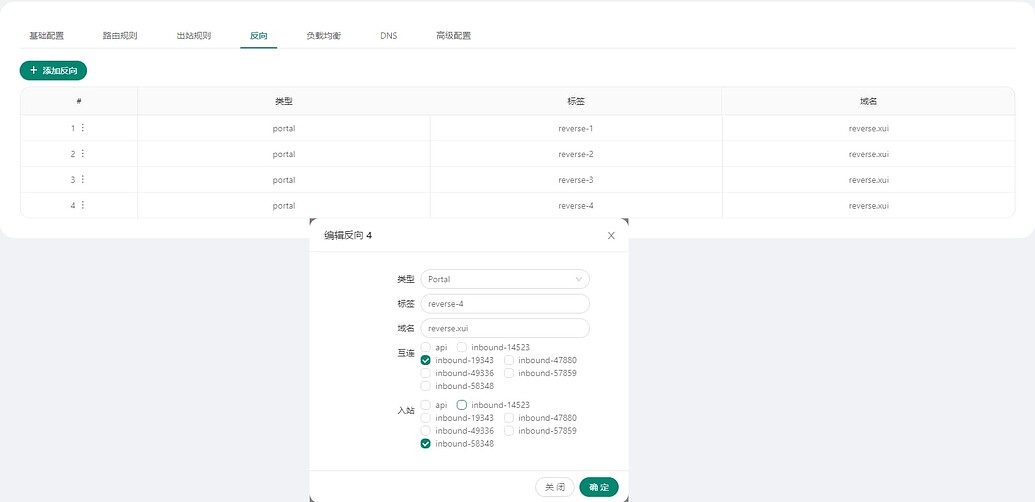Confirm with the 确定 button
This screenshot has width=1035, height=502.
(599, 487)
